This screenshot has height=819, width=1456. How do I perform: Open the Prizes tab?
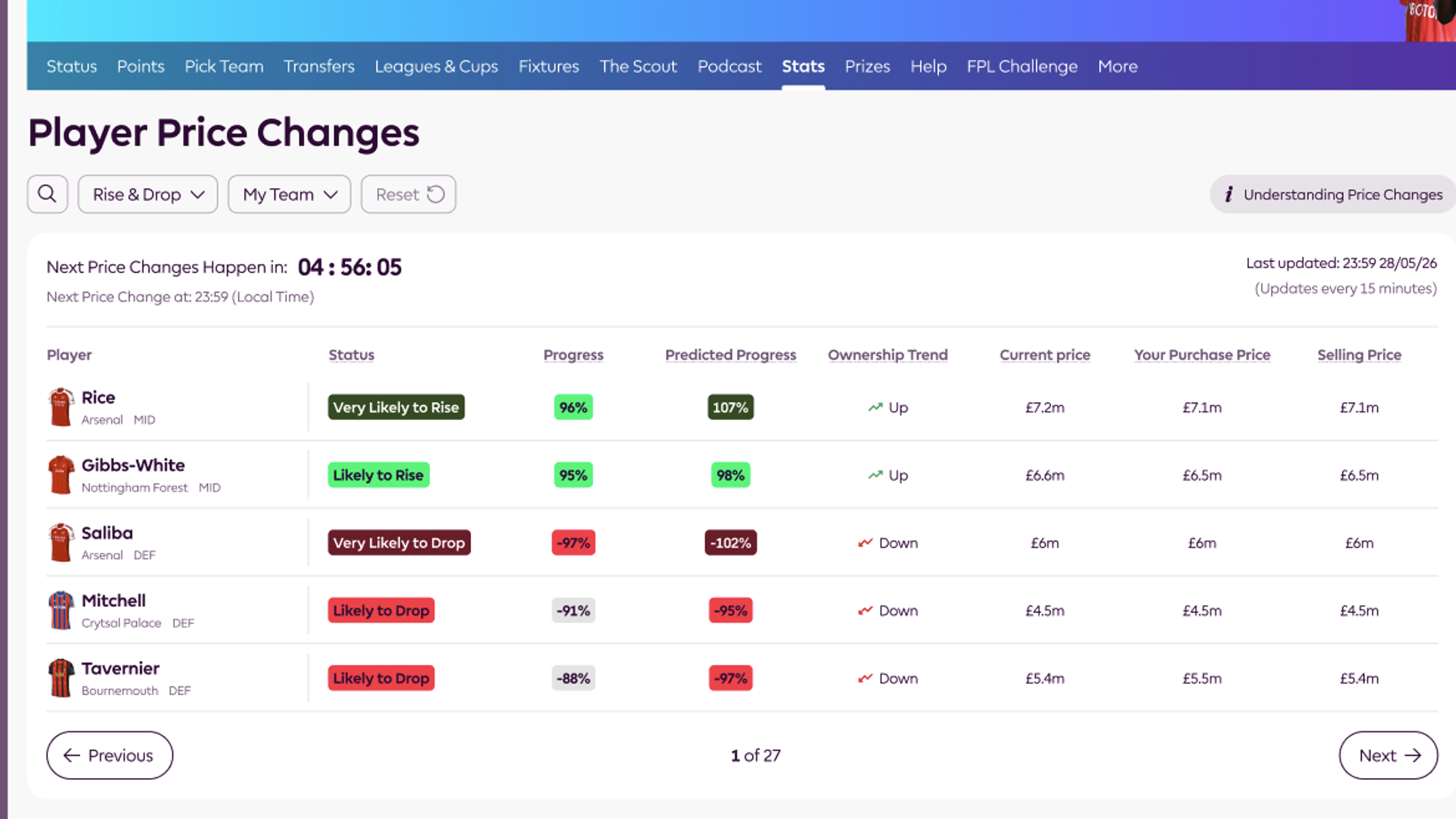tap(868, 66)
